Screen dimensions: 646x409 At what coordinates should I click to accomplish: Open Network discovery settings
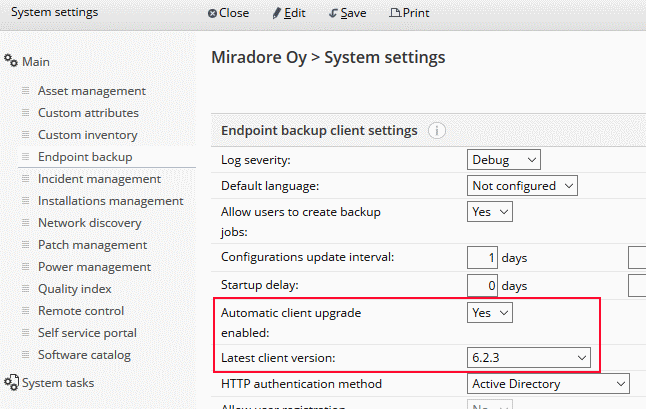click(x=90, y=222)
